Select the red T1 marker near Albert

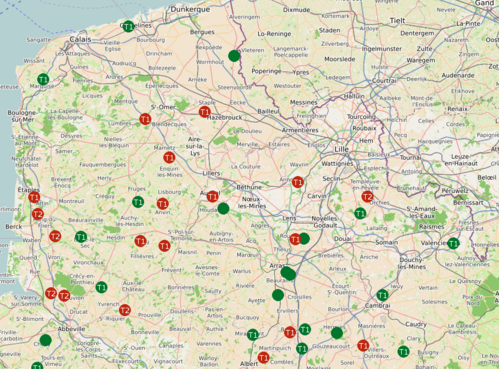(x=264, y=358)
